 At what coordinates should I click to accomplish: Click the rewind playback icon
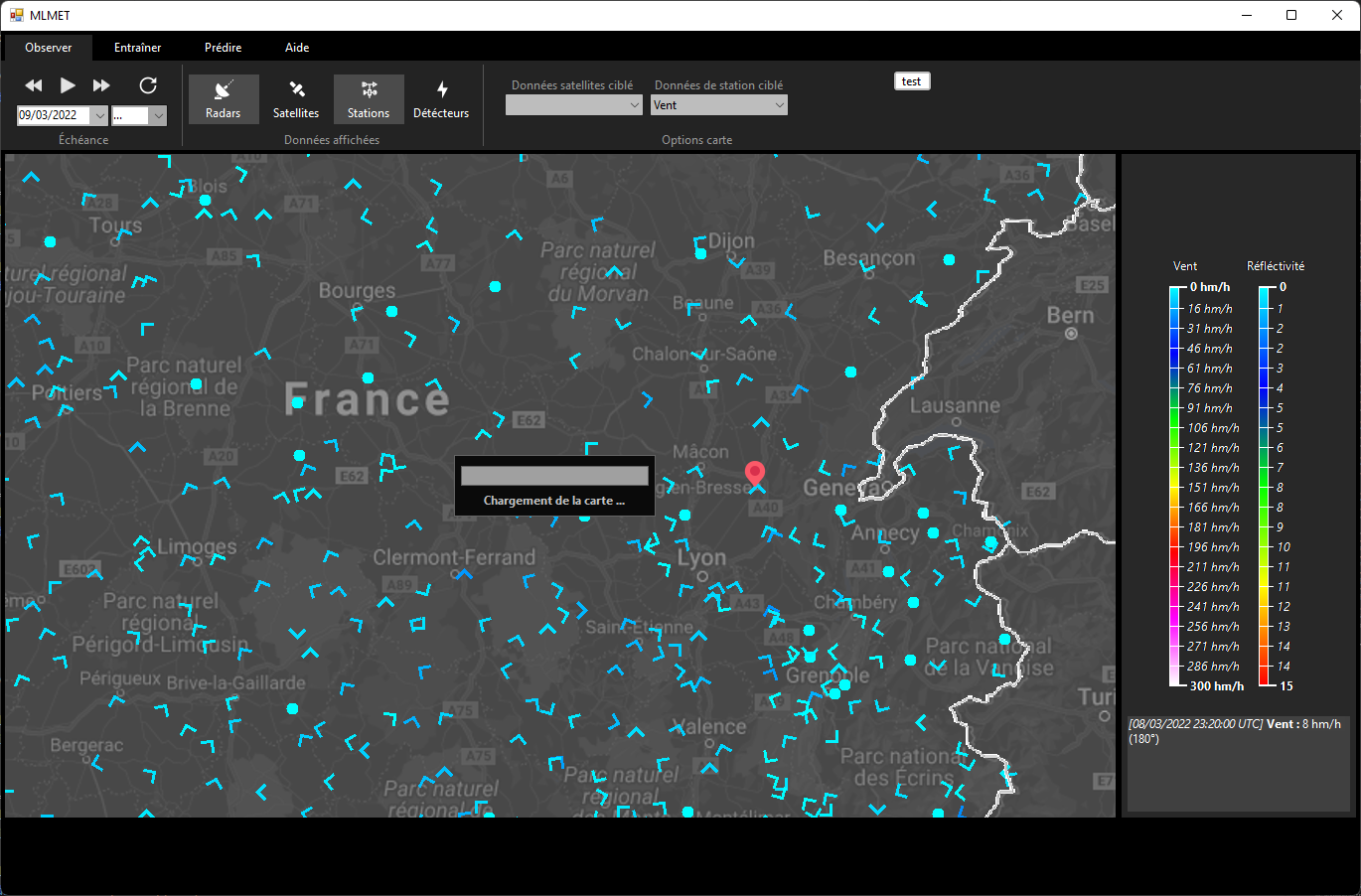coord(34,85)
